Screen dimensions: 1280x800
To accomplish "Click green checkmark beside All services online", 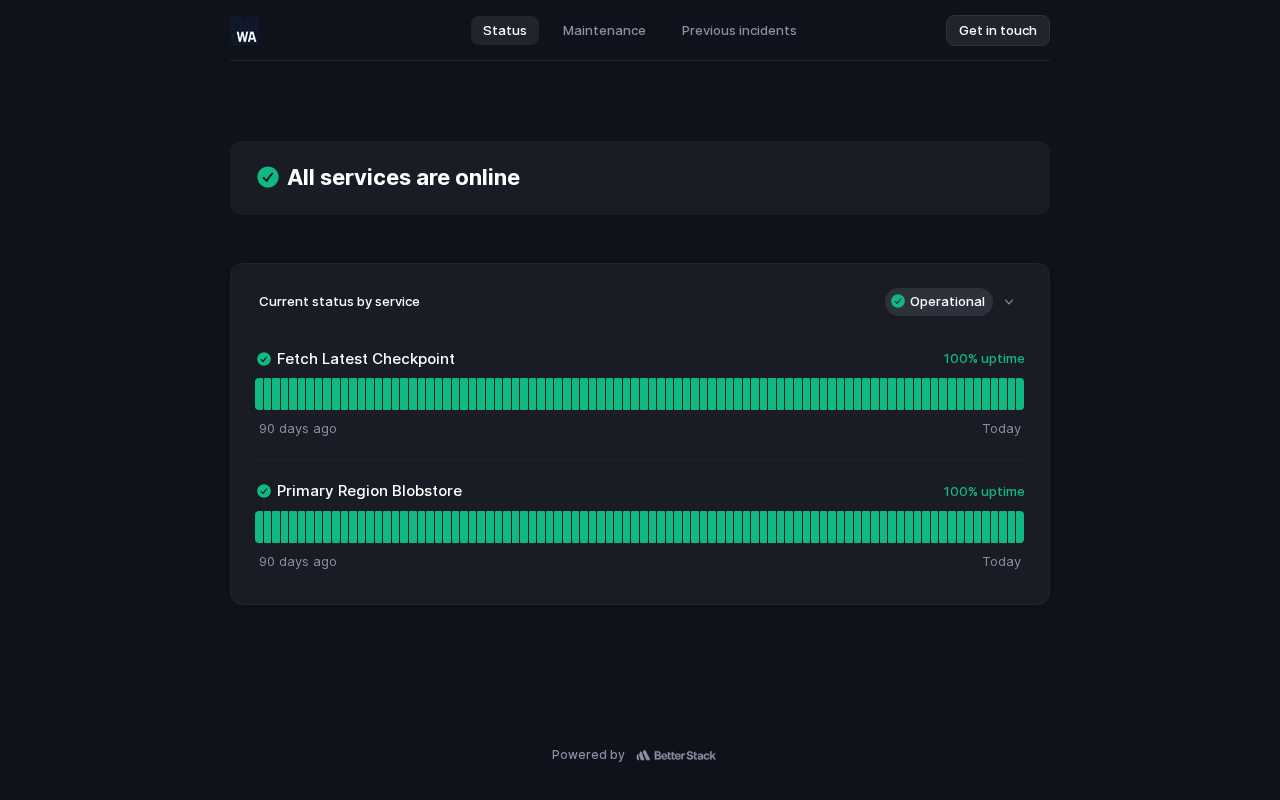I will click(x=268, y=177).
